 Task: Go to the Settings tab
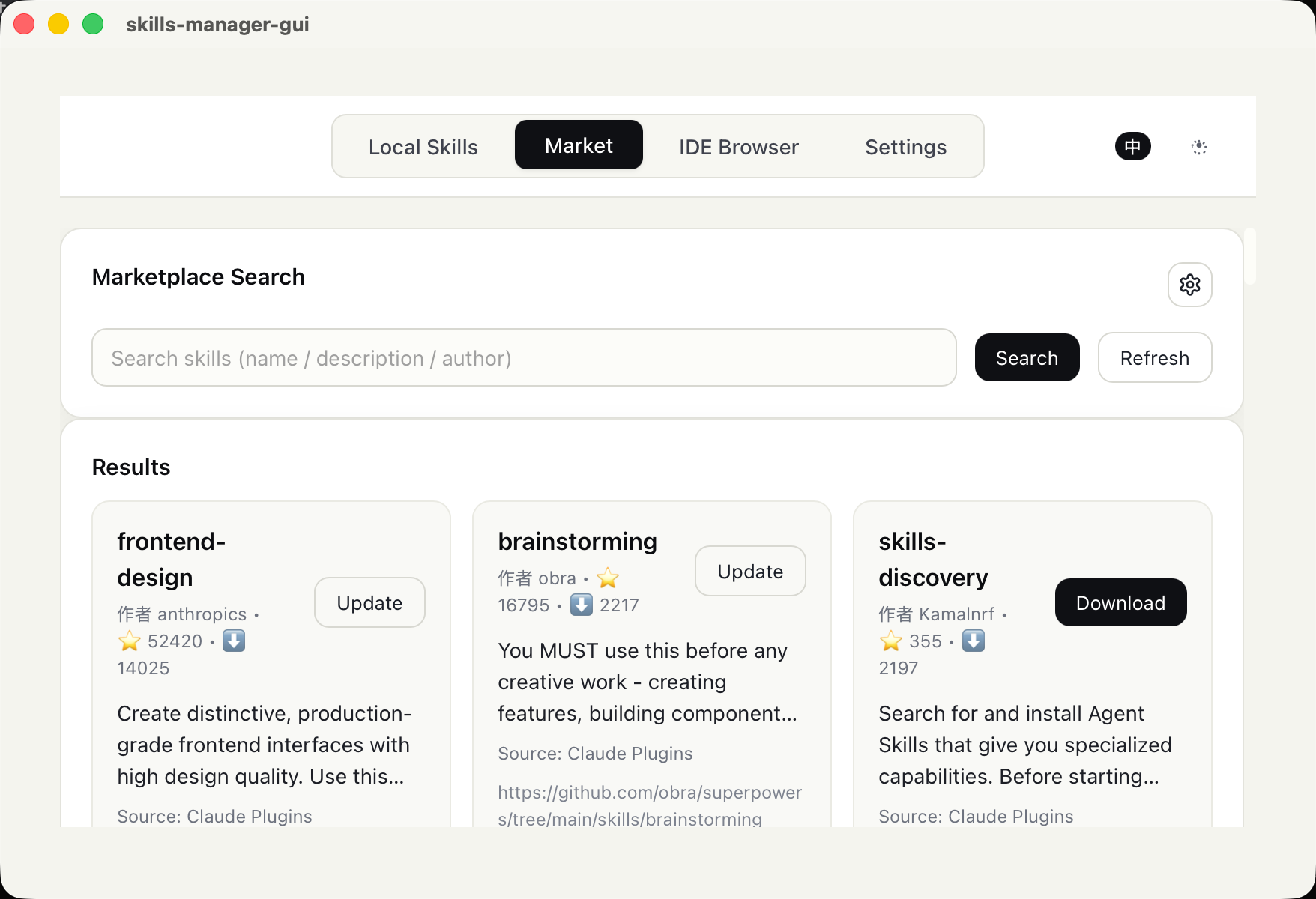coord(905,146)
